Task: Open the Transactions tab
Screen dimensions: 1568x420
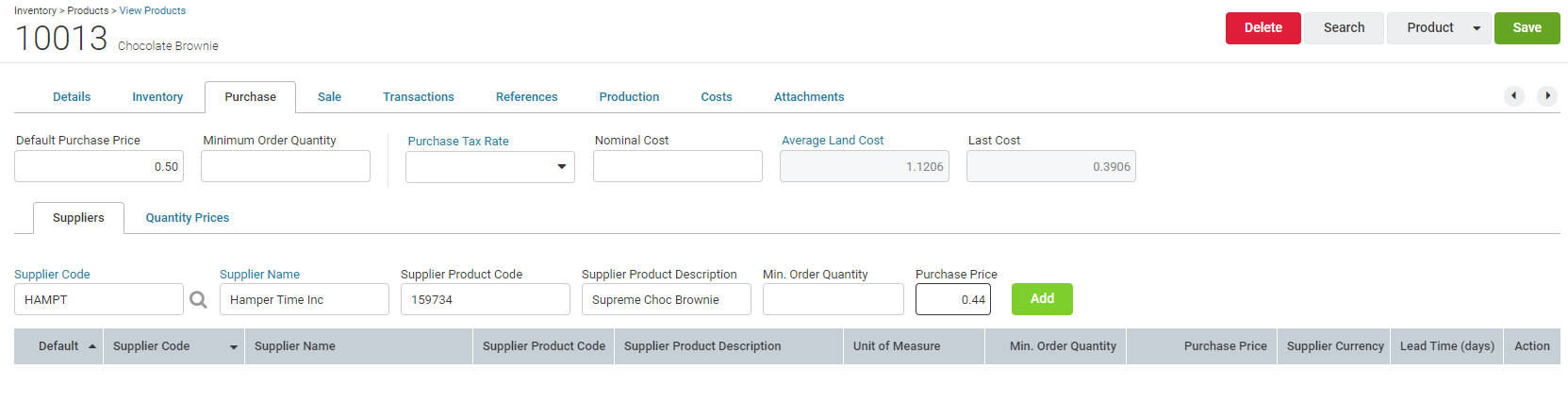Action: [x=419, y=97]
